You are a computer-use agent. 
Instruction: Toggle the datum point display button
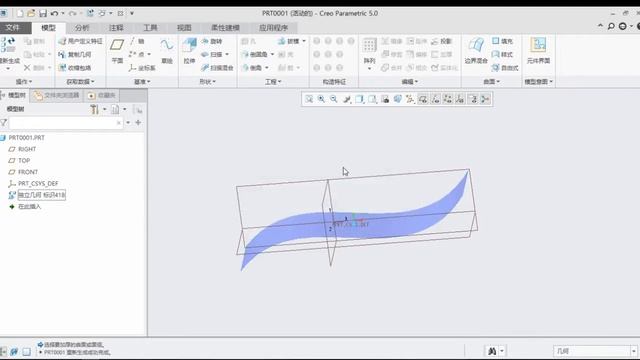[x=448, y=99]
